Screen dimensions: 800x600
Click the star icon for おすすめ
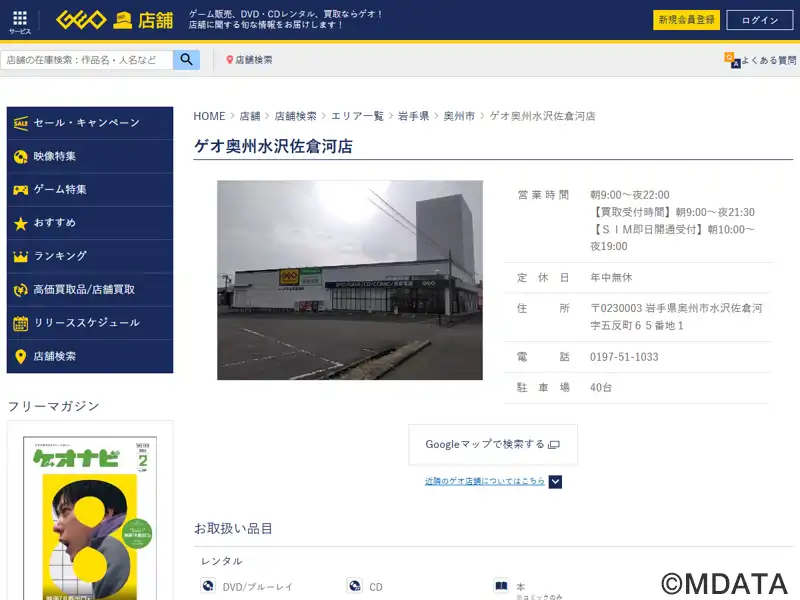click(x=21, y=223)
